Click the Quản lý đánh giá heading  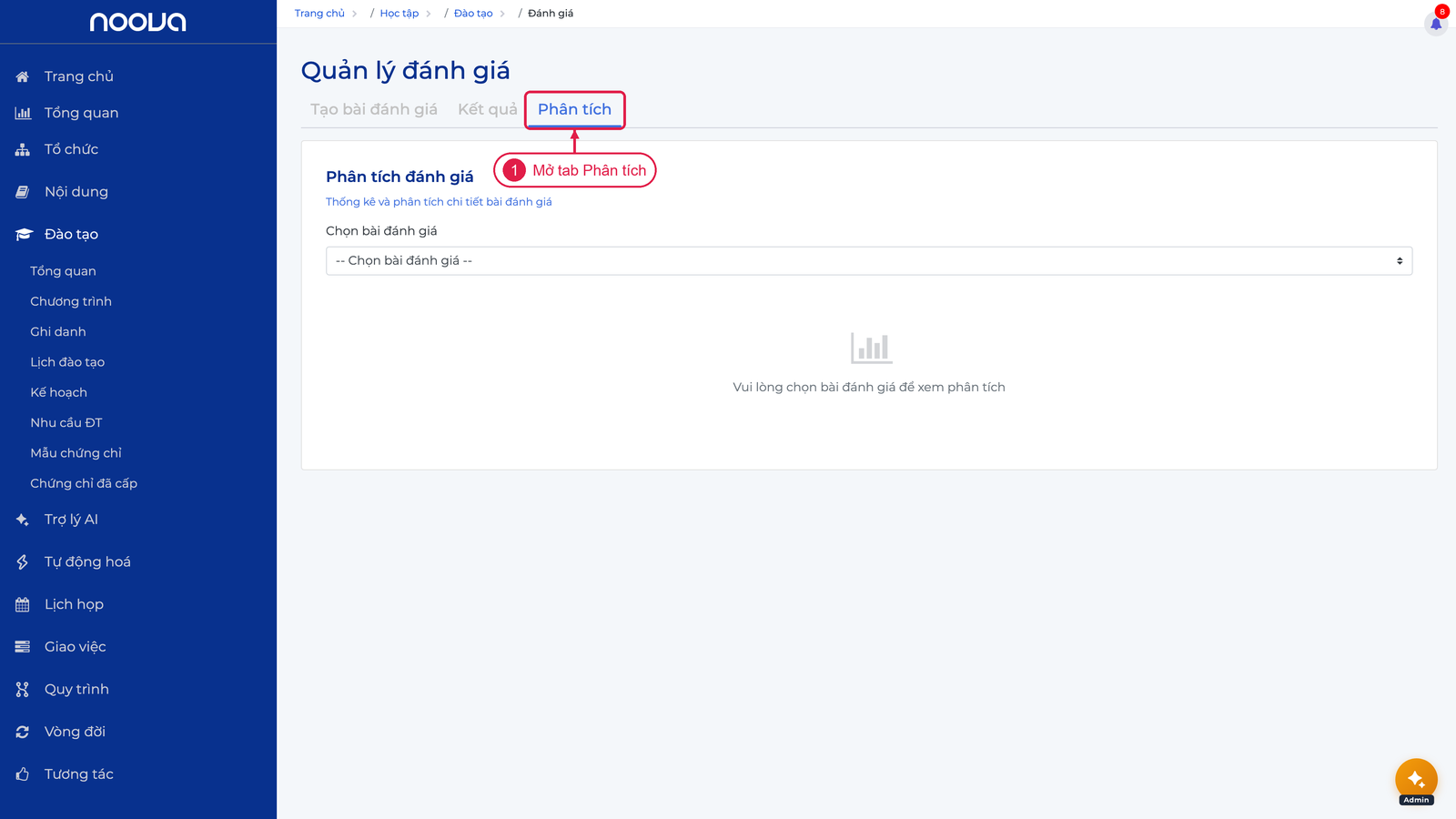point(406,70)
